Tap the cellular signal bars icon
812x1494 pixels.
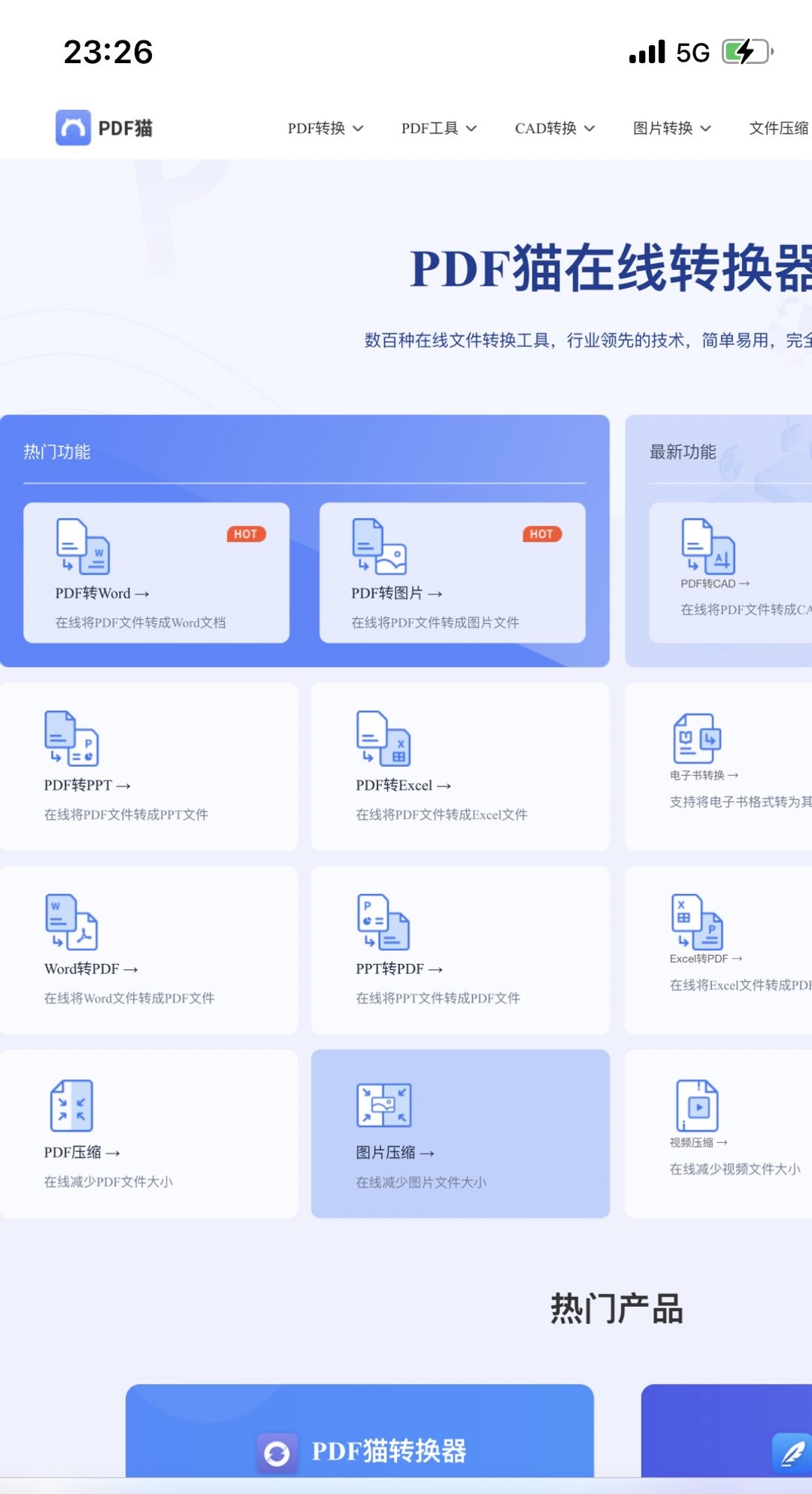pyautogui.click(x=647, y=52)
